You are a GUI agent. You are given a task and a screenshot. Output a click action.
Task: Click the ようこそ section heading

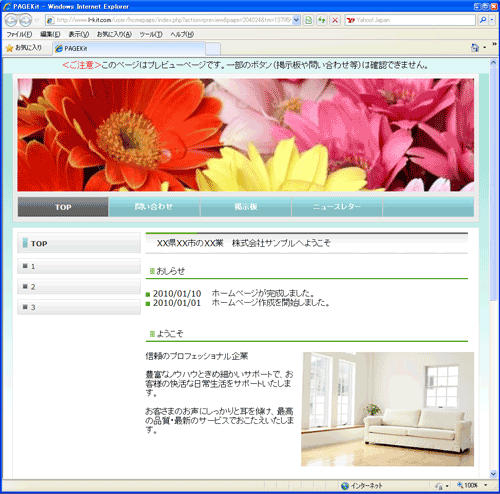pyautogui.click(x=167, y=334)
